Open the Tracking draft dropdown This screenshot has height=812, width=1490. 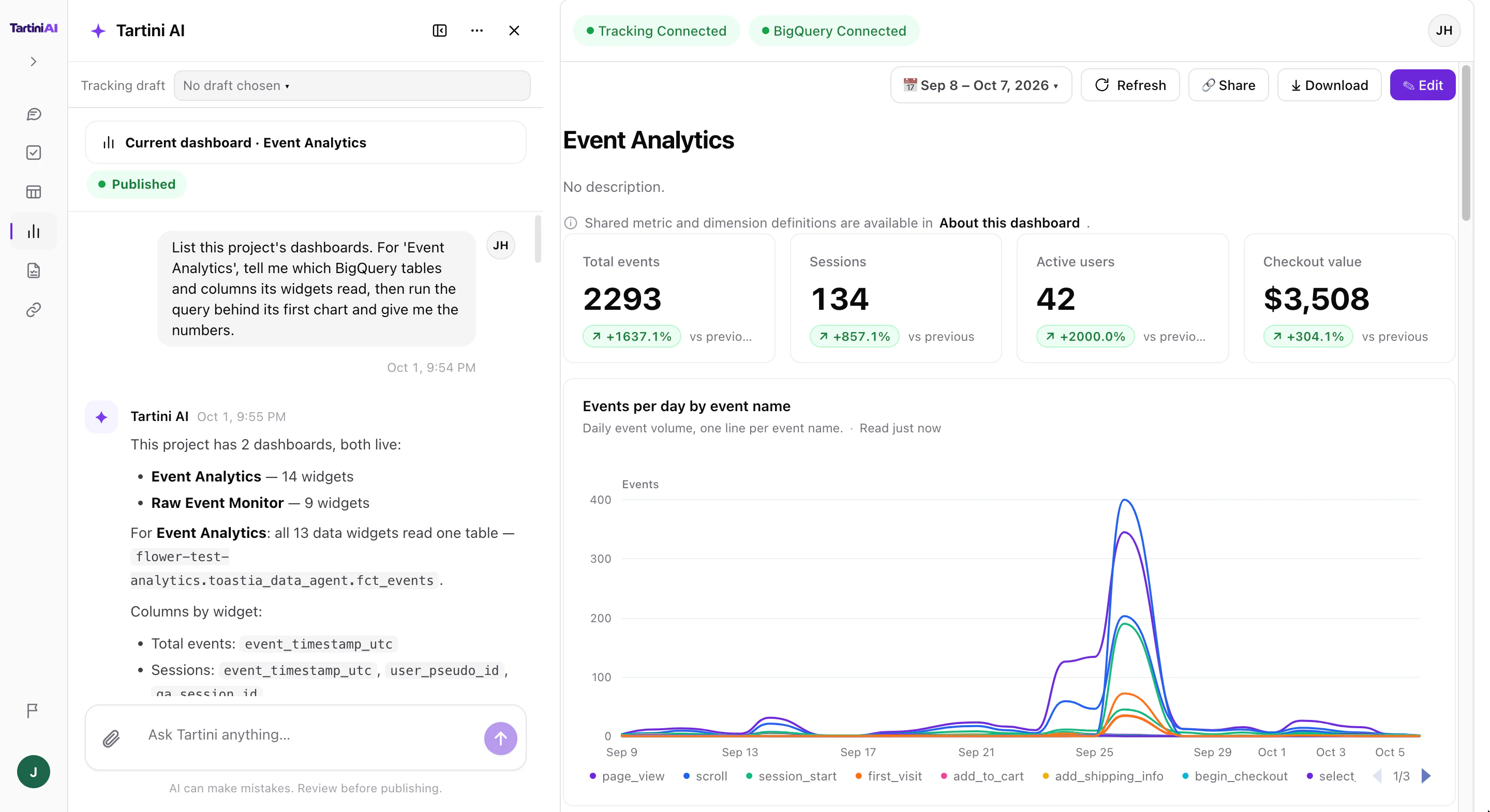[x=352, y=85]
